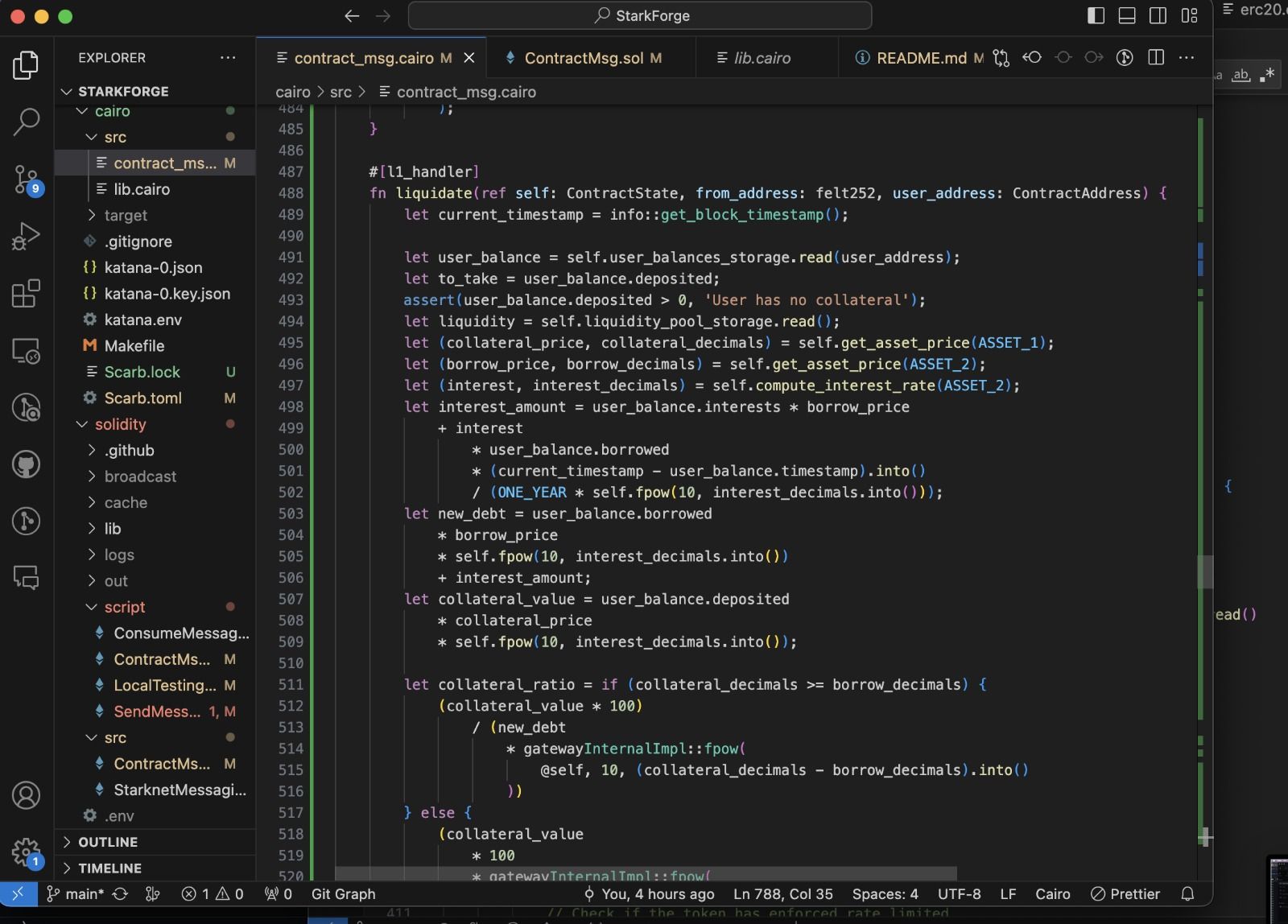Open katana-0.json file
Screen dimensions: 1288x924
coord(155,267)
